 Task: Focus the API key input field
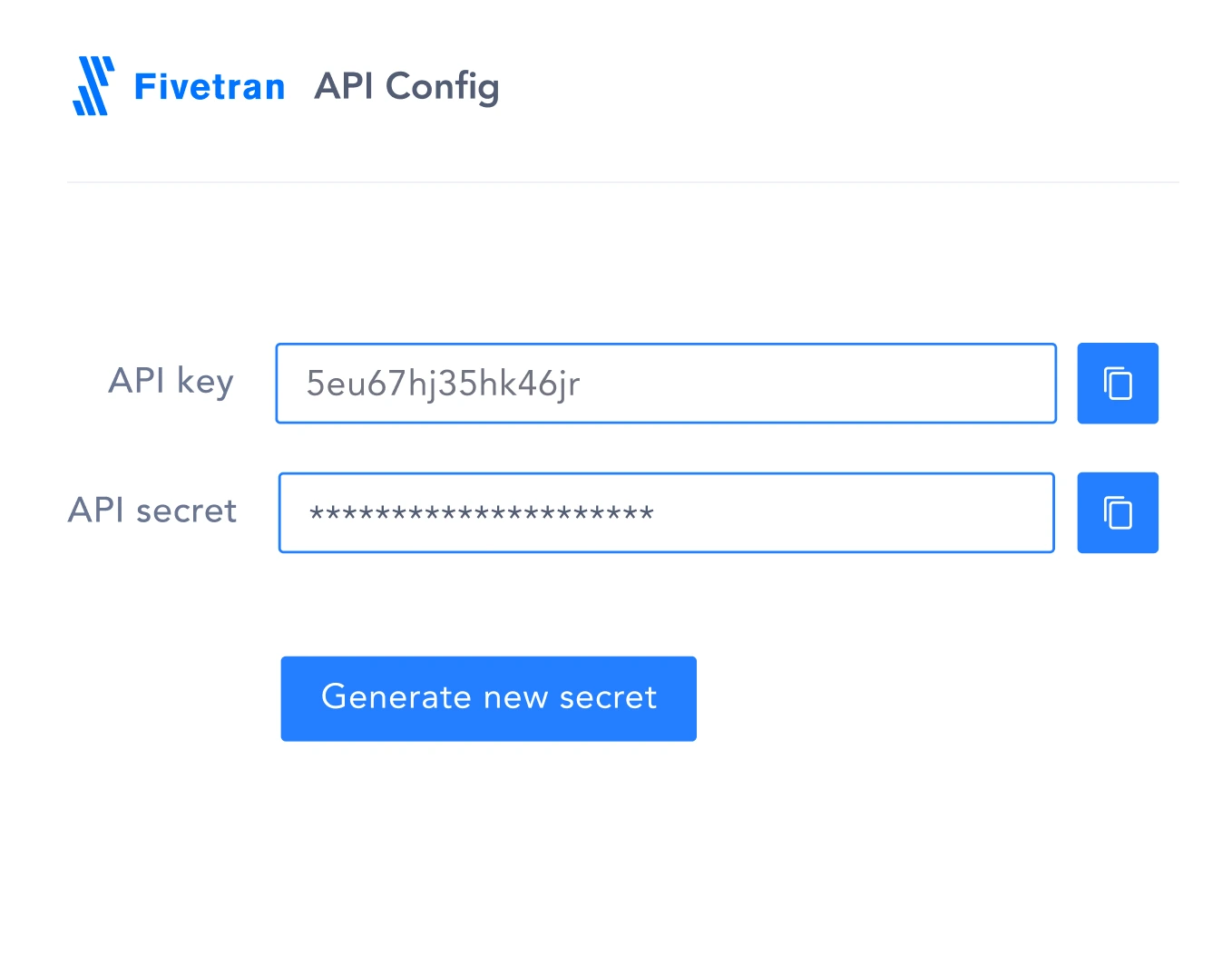click(x=666, y=383)
